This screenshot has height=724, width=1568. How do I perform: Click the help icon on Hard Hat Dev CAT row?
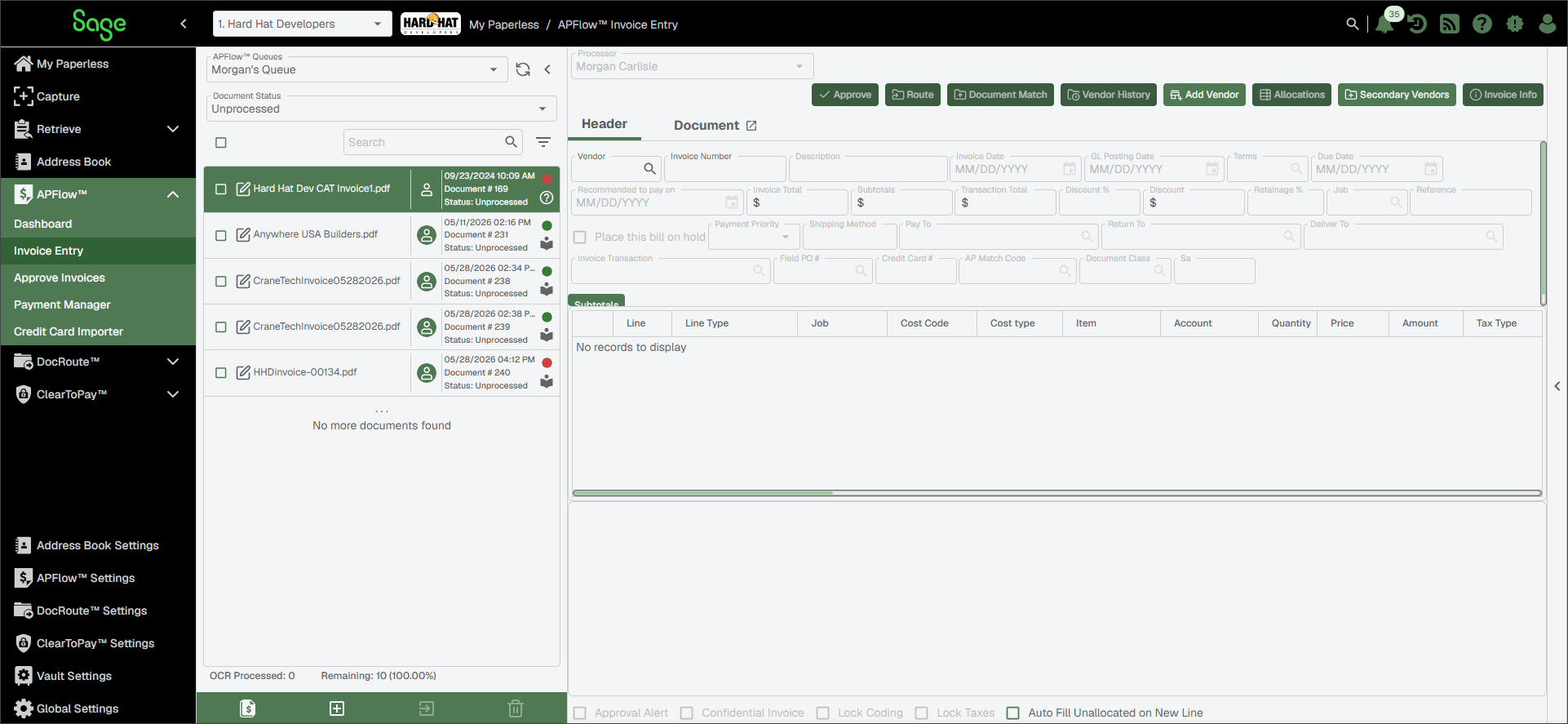[547, 198]
